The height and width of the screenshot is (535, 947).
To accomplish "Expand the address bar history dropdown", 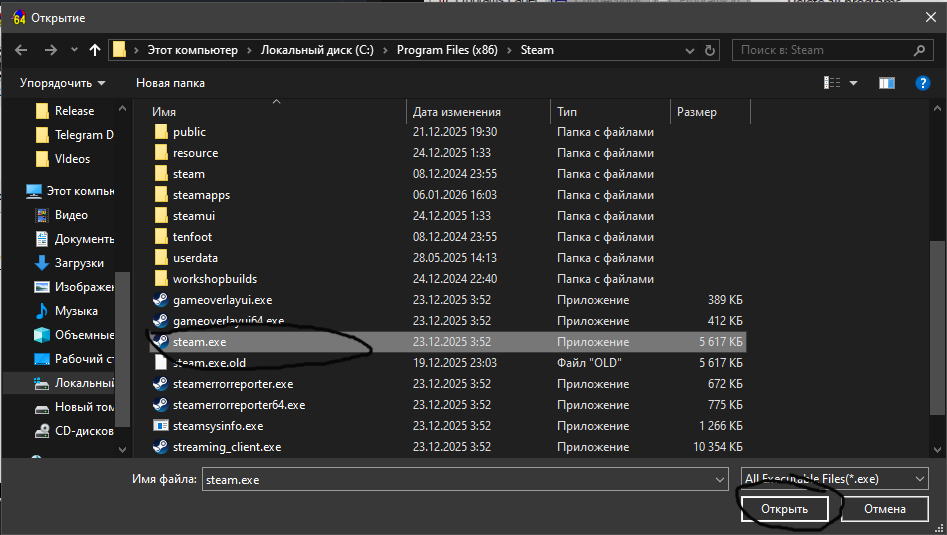I will click(690, 51).
